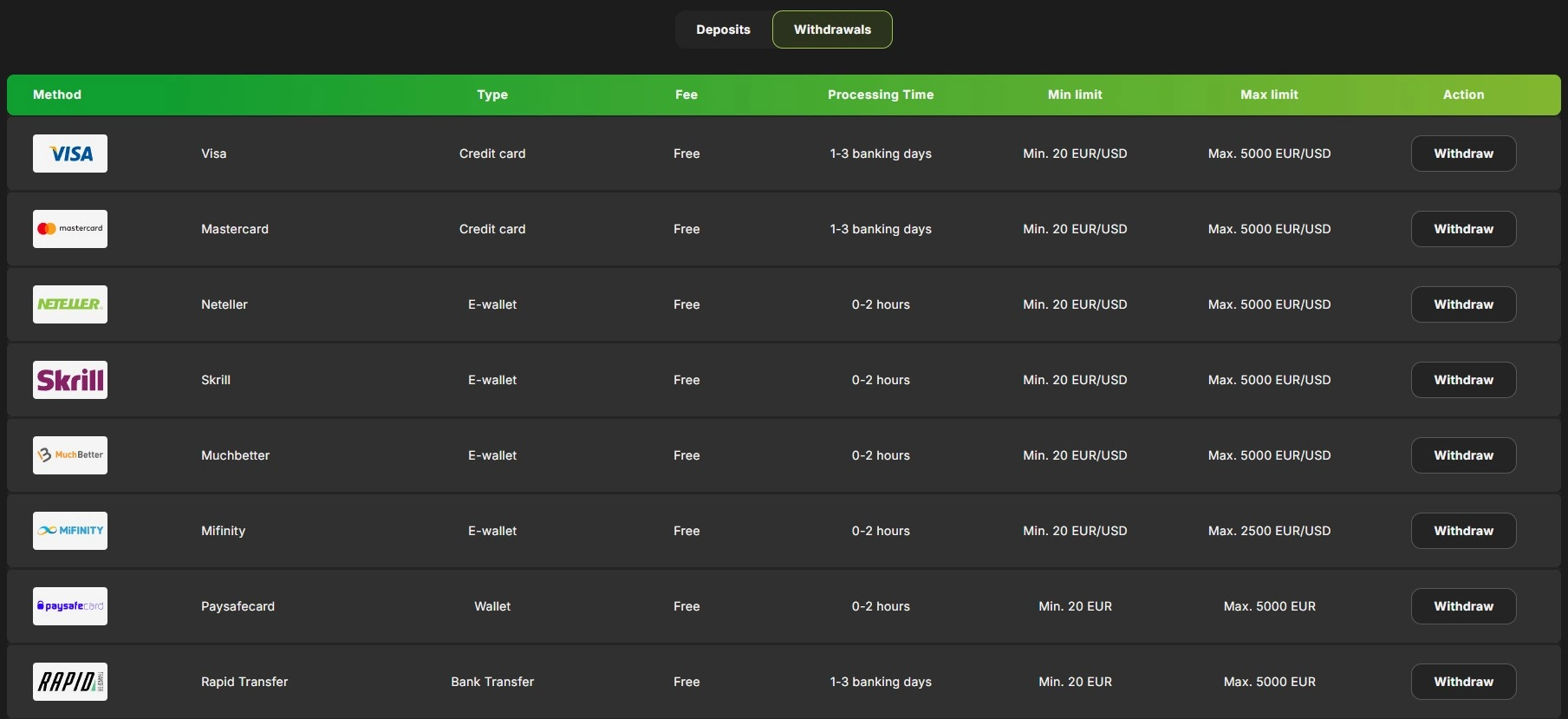Withdraw using the Neteller row button
1568x719 pixels.
click(x=1463, y=304)
